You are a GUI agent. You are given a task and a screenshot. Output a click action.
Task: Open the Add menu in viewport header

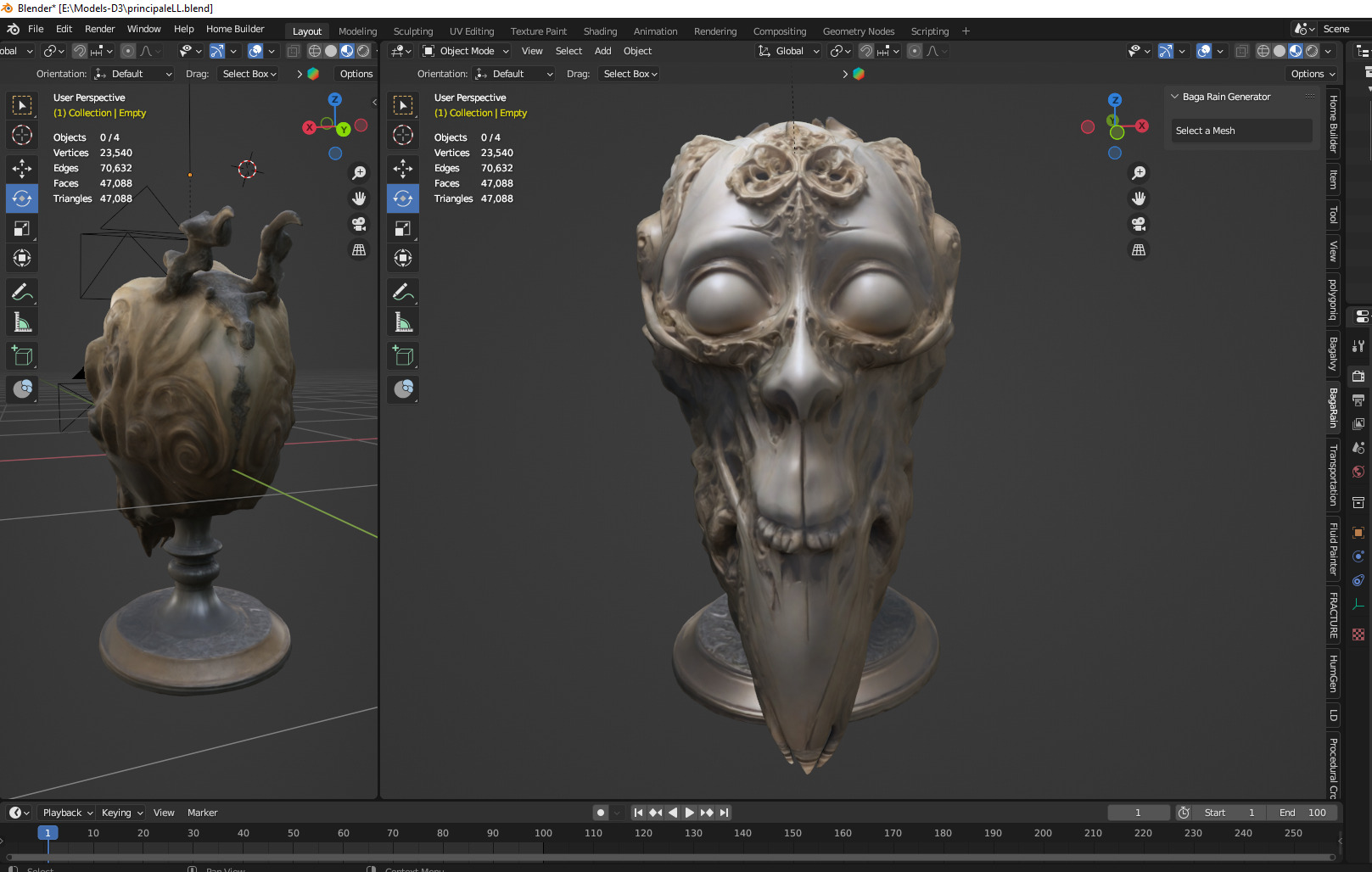pos(602,51)
